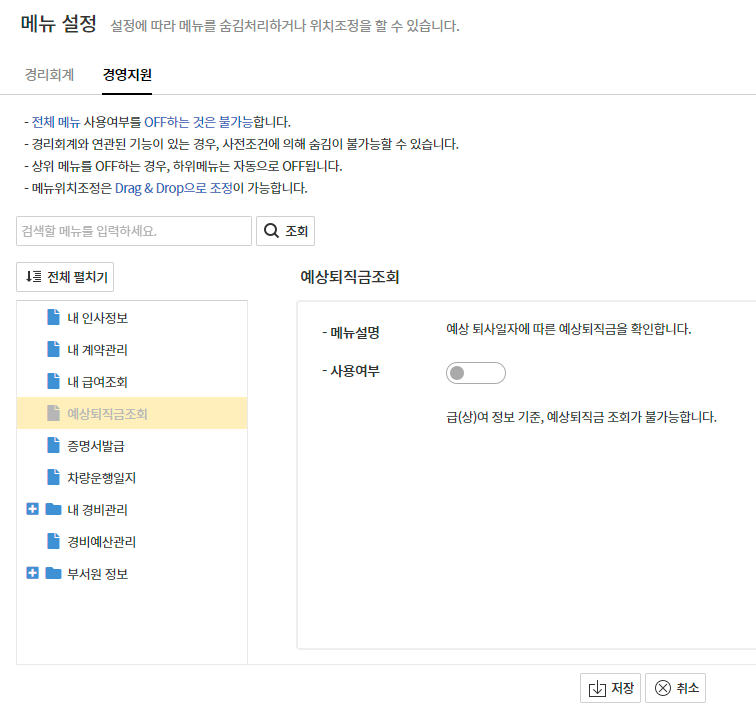Click the document icon next to 내 계약관리
This screenshot has height=713, width=756.
click(x=53, y=350)
